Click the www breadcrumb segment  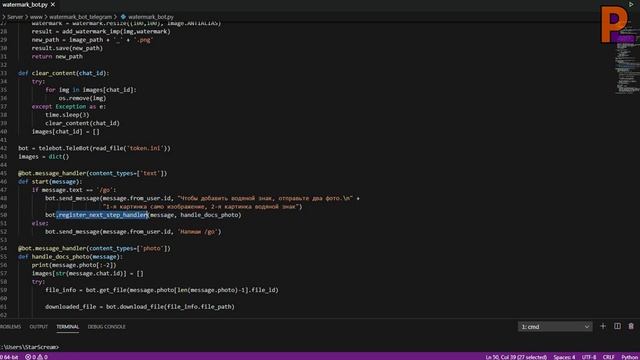(x=36, y=17)
